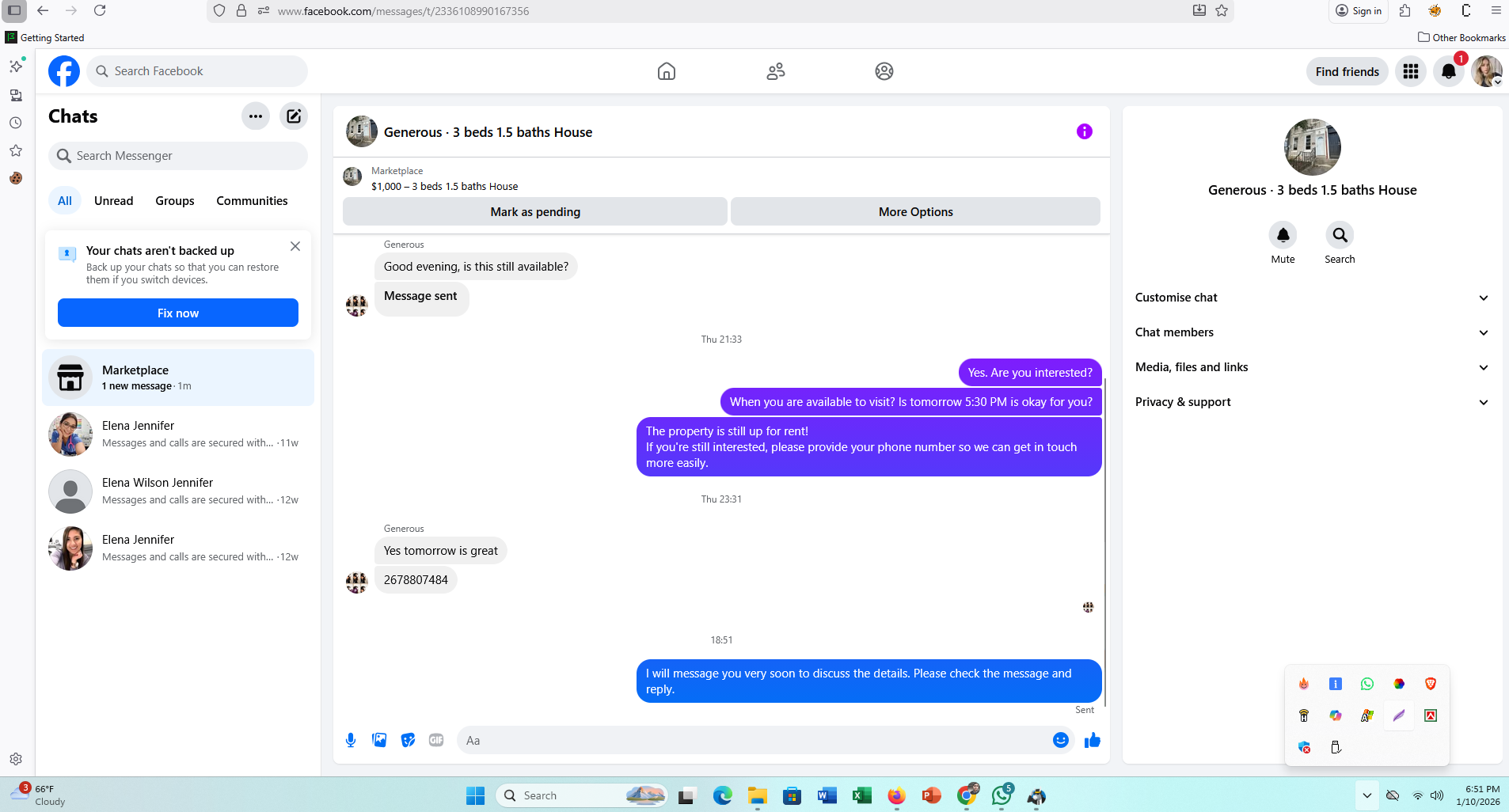Open conversation information purple icon
Image resolution: width=1509 pixels, height=812 pixels.
tap(1085, 131)
